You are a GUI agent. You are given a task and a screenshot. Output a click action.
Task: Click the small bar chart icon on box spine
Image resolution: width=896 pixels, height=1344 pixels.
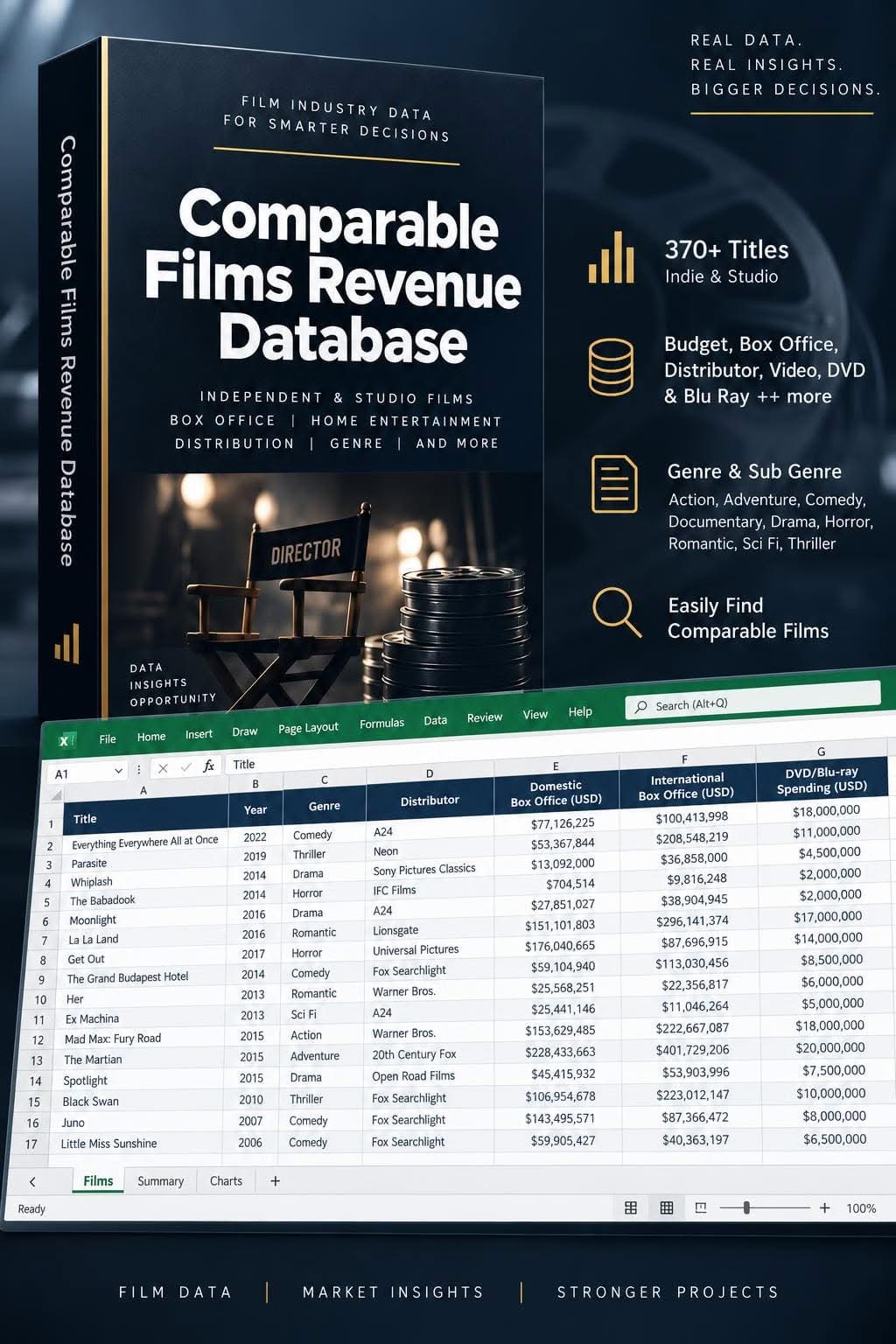pos(67,643)
